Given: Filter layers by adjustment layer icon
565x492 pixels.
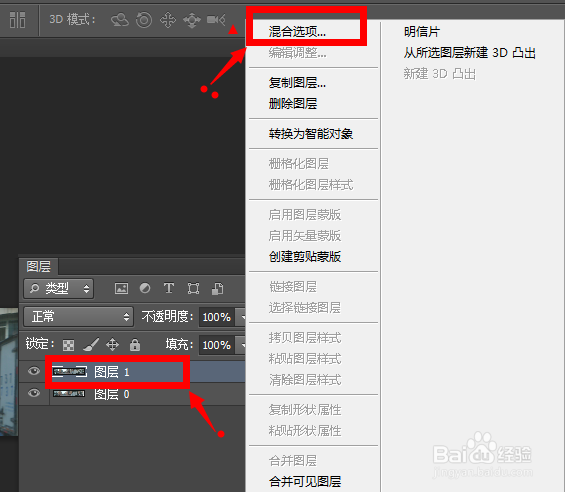Looking at the screenshot, I should coord(145,288).
